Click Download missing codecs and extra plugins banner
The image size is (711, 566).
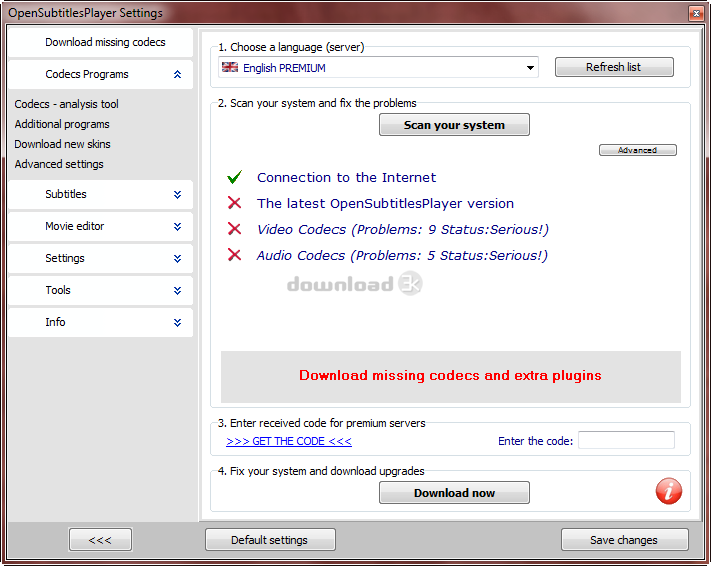(x=451, y=376)
